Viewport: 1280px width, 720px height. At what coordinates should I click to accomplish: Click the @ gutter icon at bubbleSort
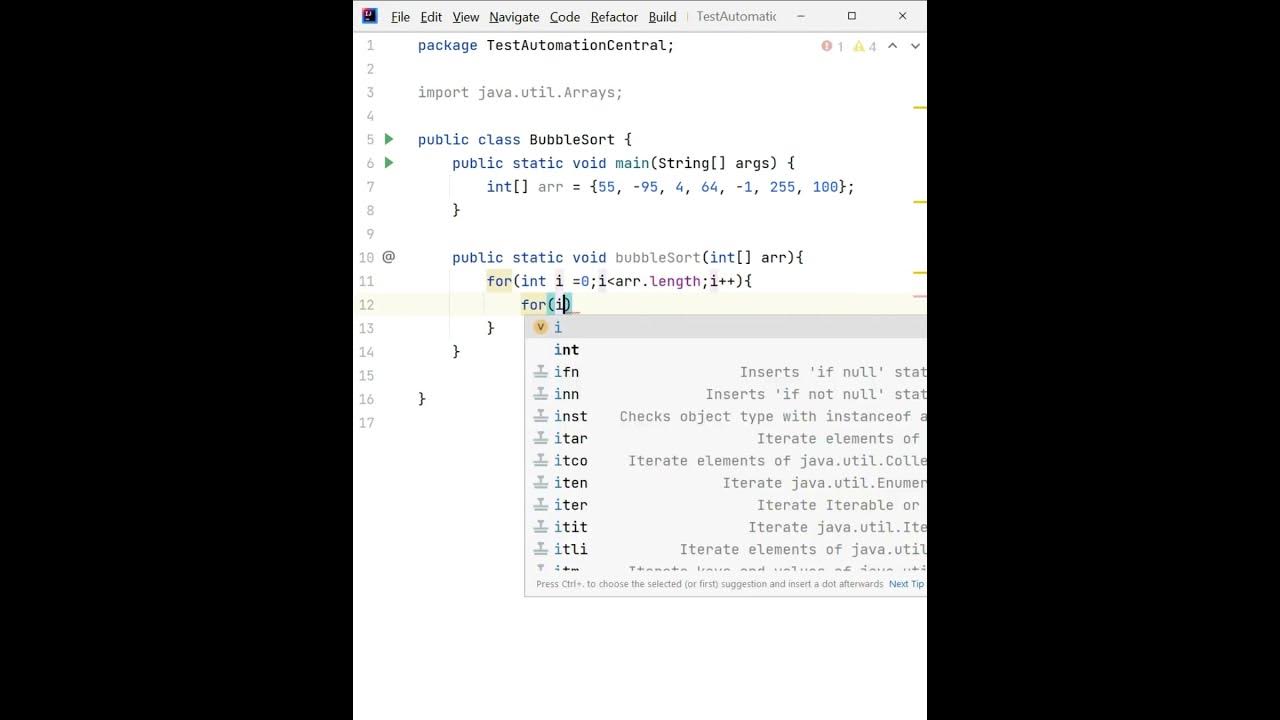pyautogui.click(x=389, y=257)
